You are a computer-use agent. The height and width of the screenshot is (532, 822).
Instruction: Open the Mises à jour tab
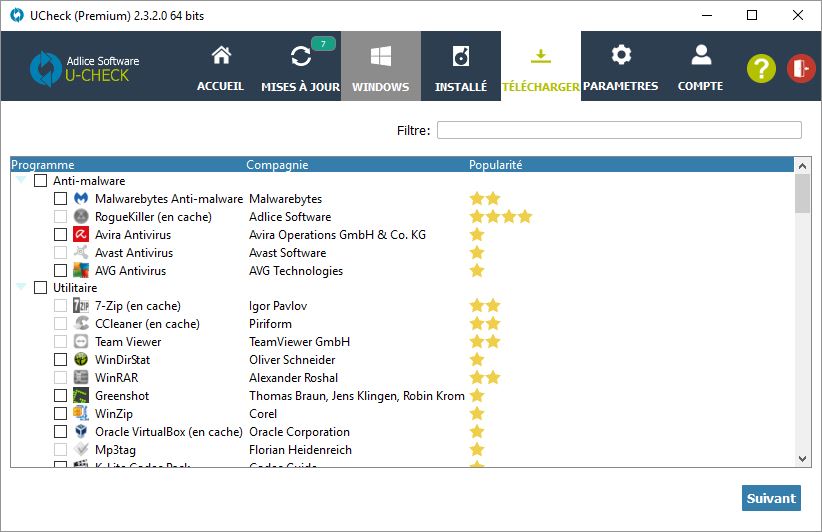point(300,67)
